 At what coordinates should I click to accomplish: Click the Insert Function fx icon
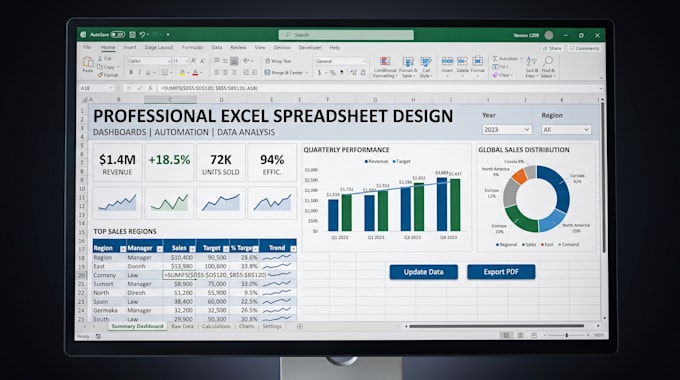150,88
